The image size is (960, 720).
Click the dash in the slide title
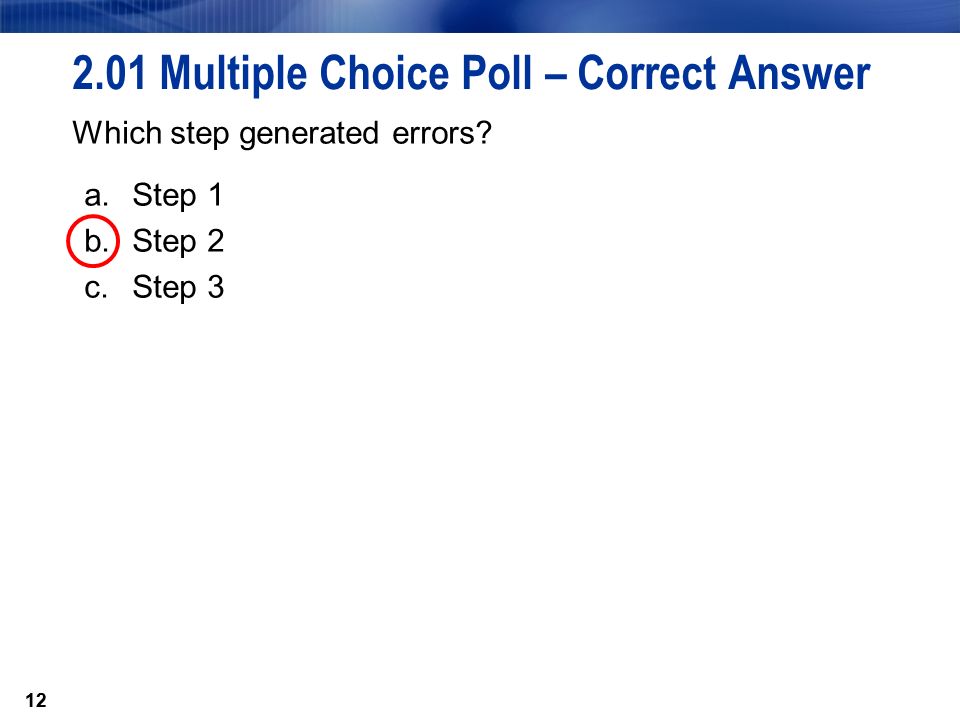click(555, 76)
